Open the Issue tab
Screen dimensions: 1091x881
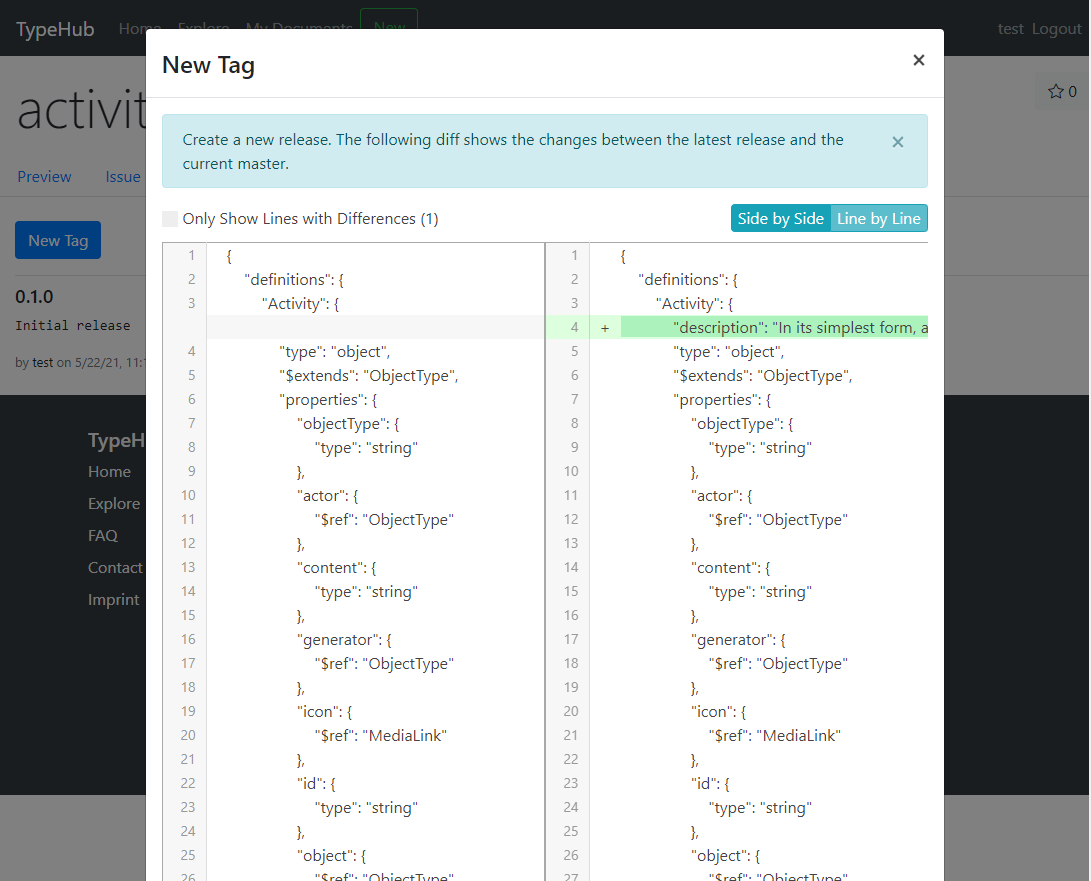[122, 177]
